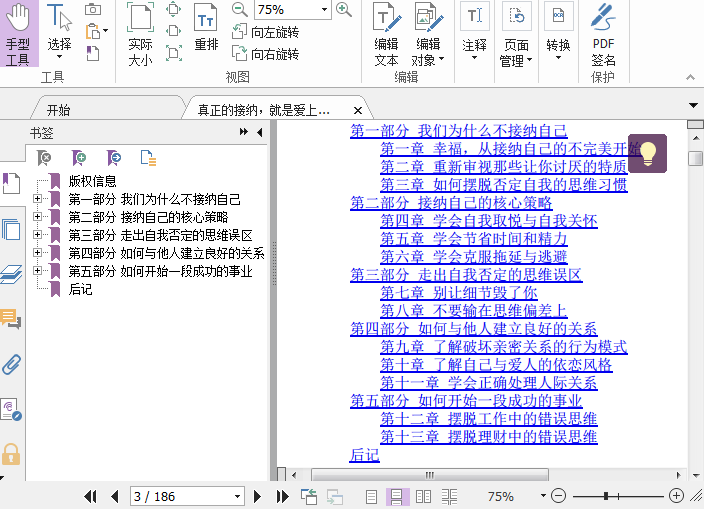The width and height of the screenshot is (704, 509).
Task: Open the Comments side panel
Action: point(11,319)
